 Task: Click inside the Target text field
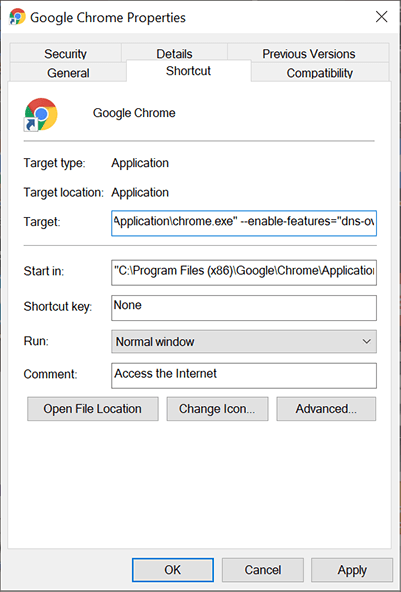pyautogui.click(x=244, y=223)
